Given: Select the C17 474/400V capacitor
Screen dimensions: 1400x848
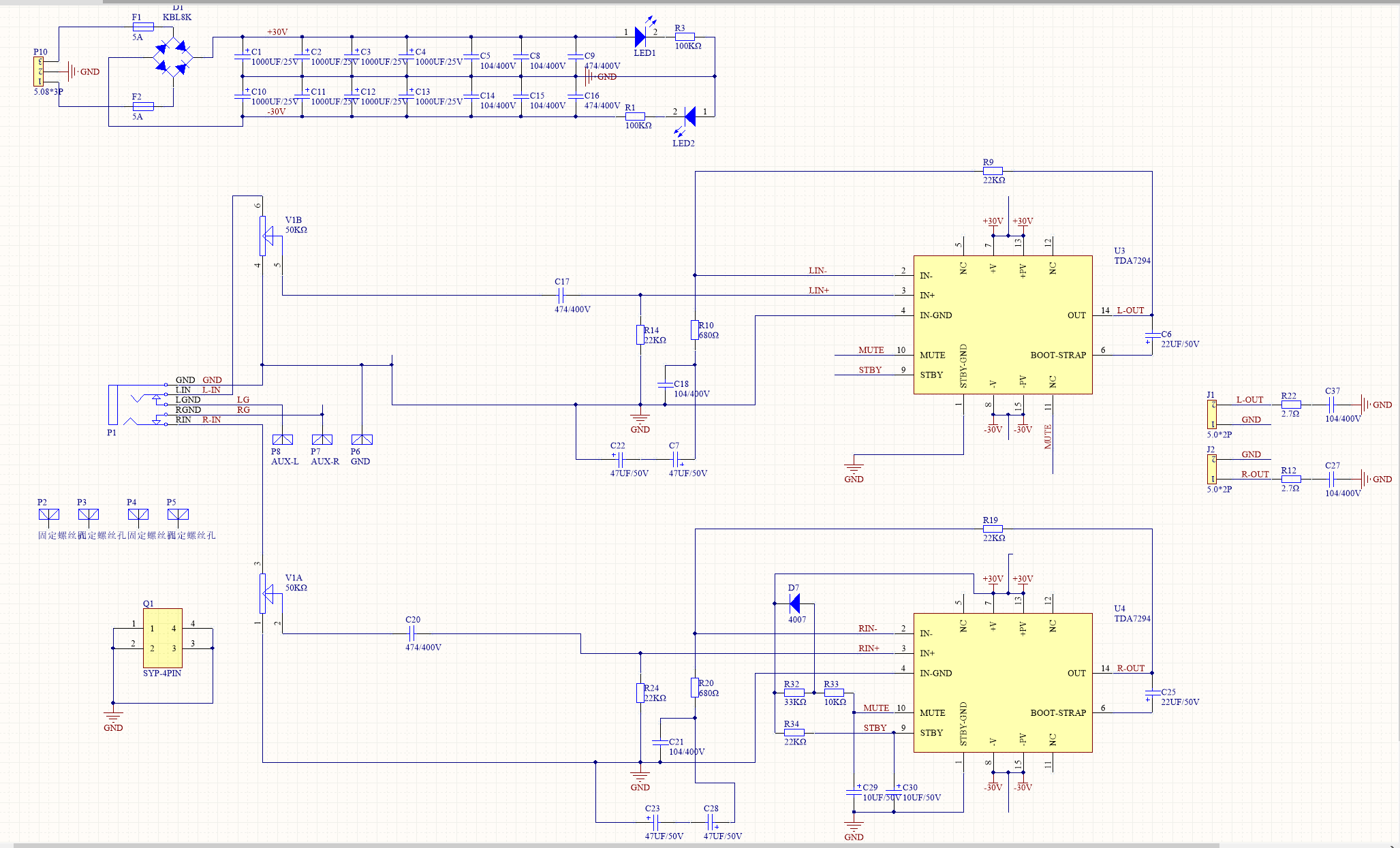Looking at the screenshot, I should point(561,295).
